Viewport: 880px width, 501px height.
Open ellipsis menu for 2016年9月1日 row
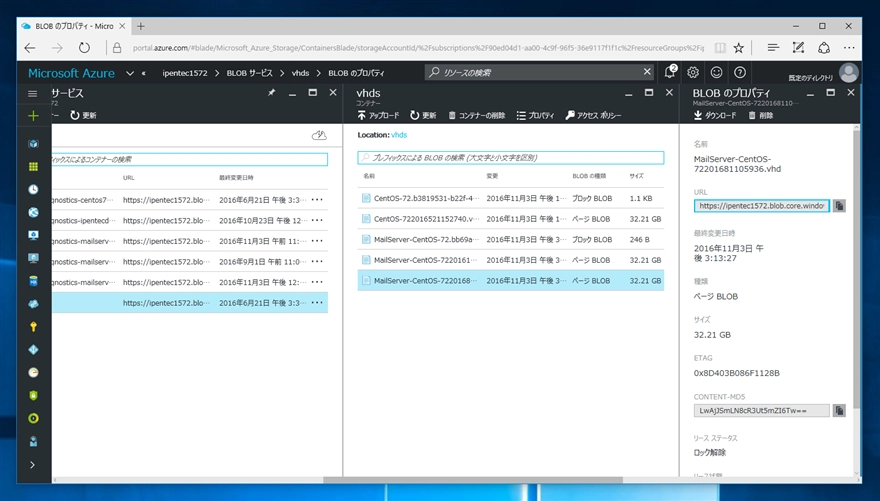click(x=317, y=261)
